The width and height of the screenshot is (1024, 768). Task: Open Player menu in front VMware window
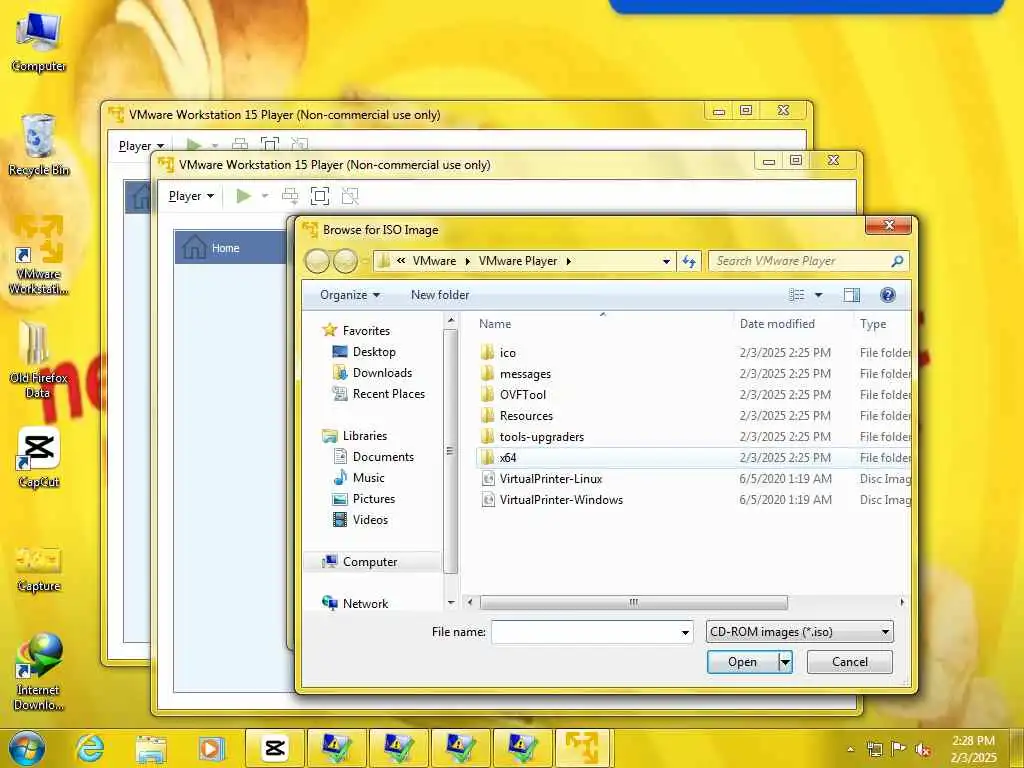click(x=191, y=196)
